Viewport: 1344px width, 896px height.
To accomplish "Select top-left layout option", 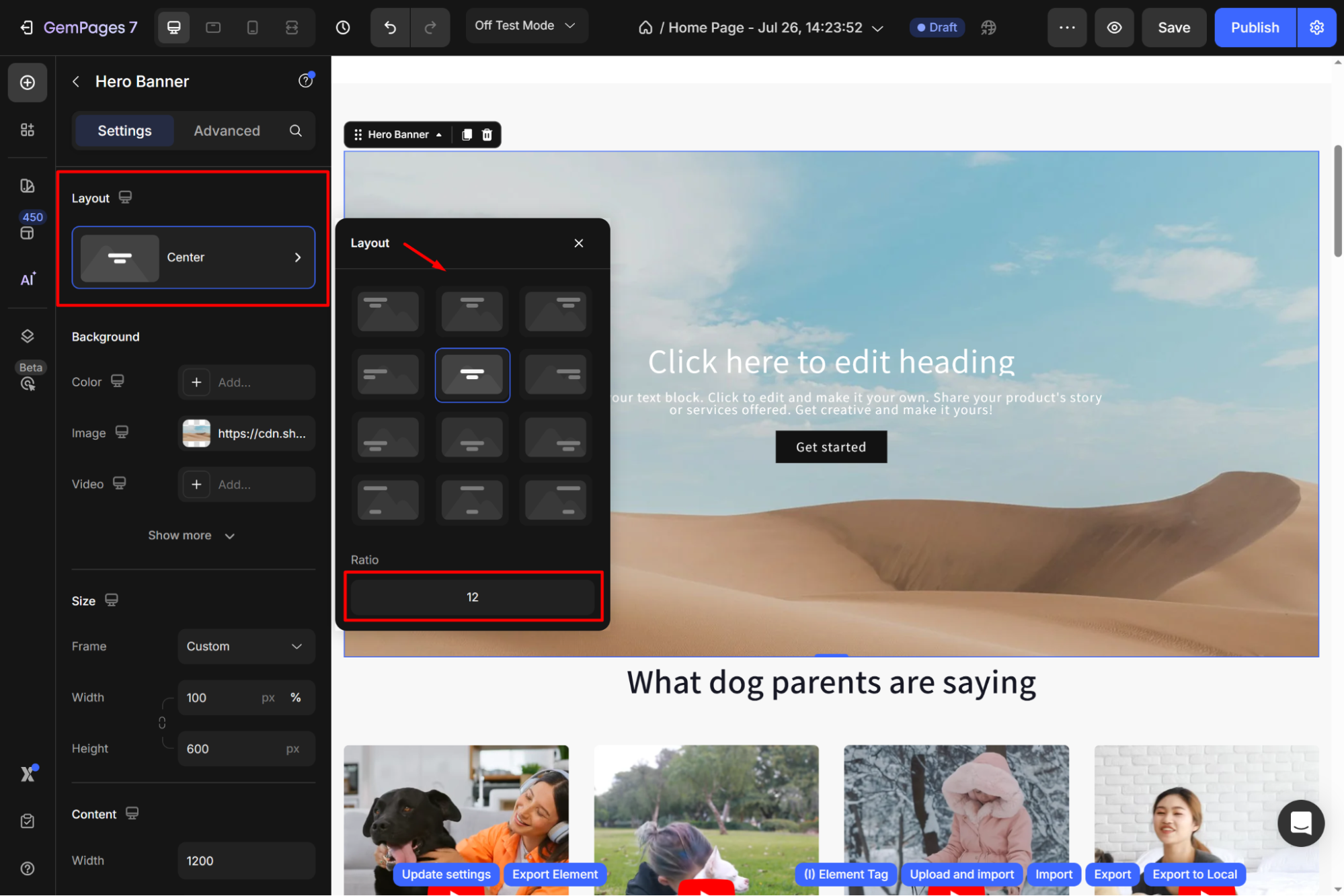I will (x=388, y=311).
